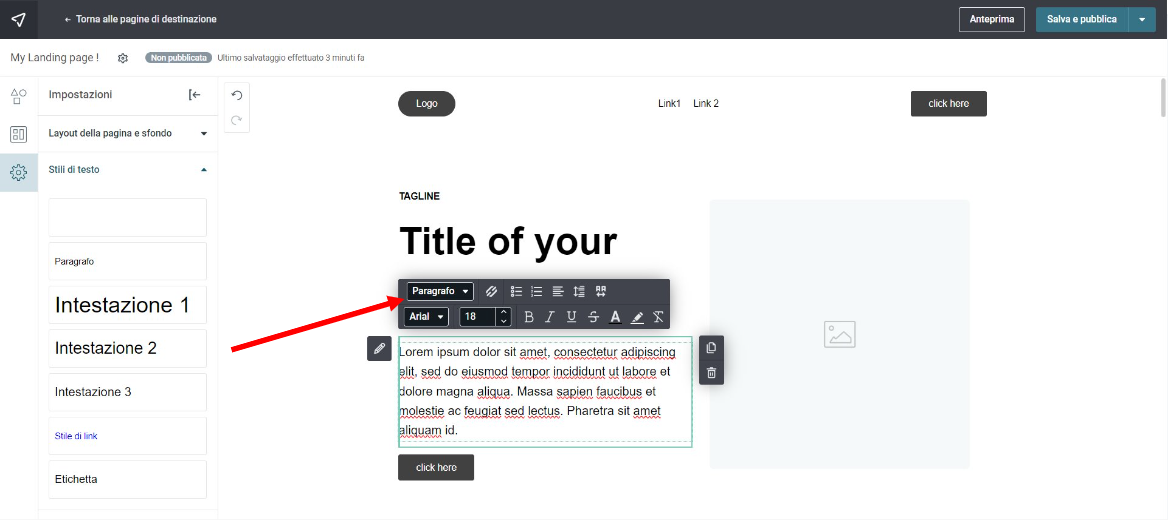Go back via Torna alle pagine di destinazione
This screenshot has width=1168, height=524.
(141, 19)
